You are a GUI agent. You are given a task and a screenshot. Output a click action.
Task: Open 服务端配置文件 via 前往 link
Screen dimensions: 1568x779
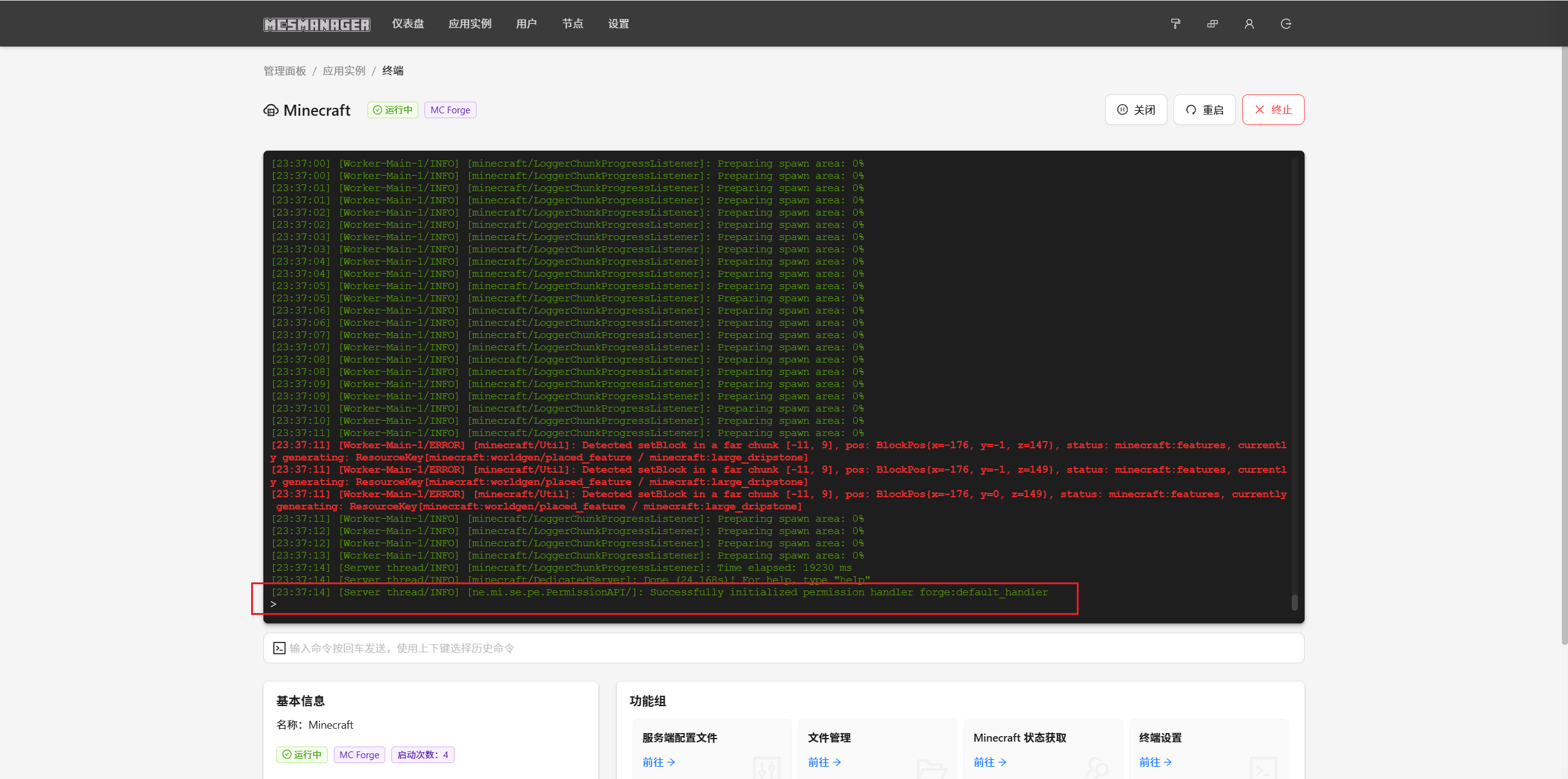point(658,762)
